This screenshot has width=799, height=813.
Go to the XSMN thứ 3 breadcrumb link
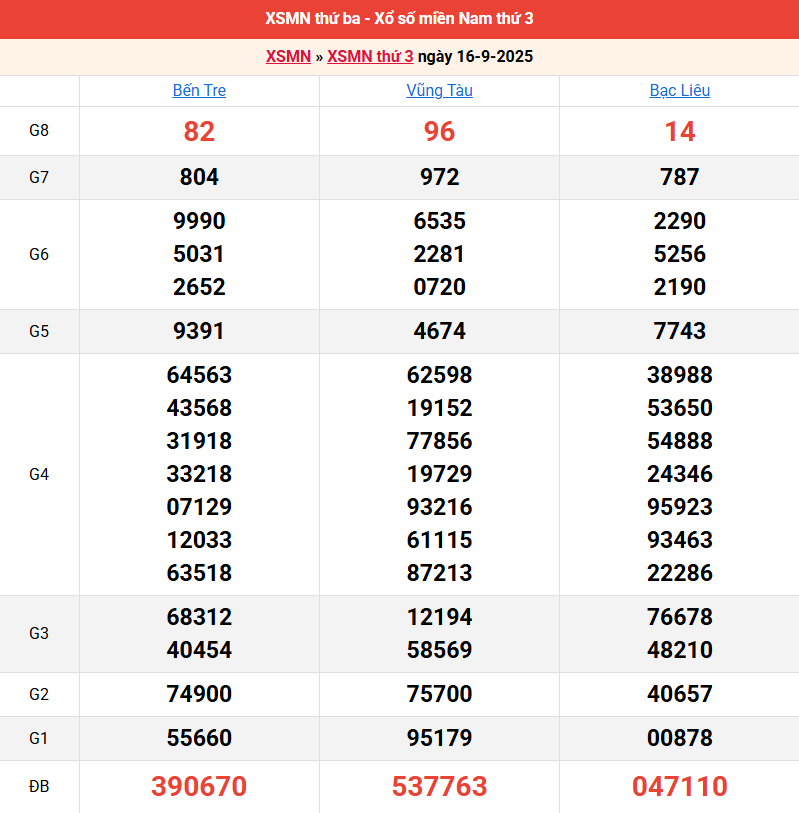[x=370, y=56]
